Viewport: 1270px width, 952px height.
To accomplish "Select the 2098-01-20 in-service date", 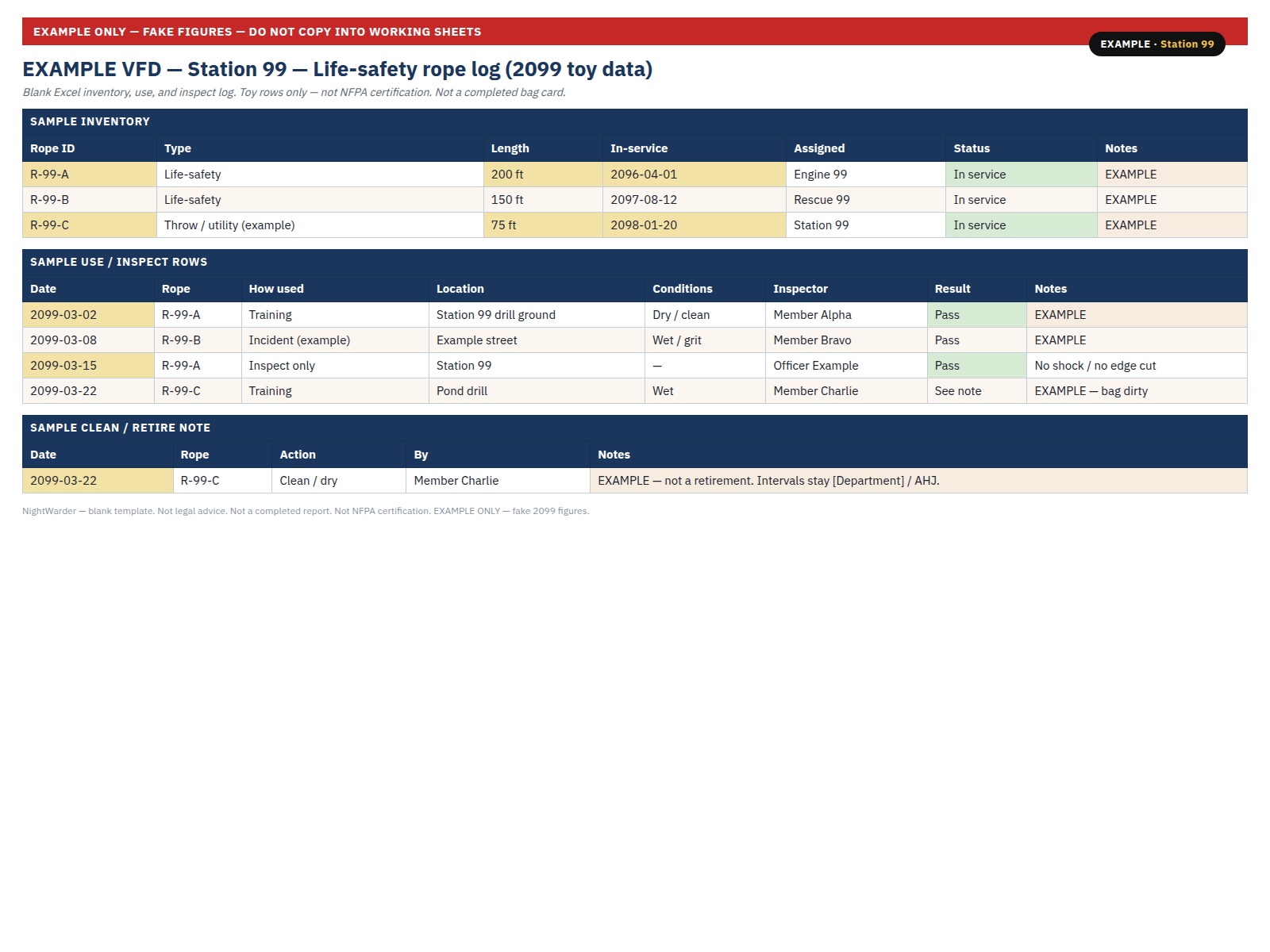I will (x=695, y=225).
